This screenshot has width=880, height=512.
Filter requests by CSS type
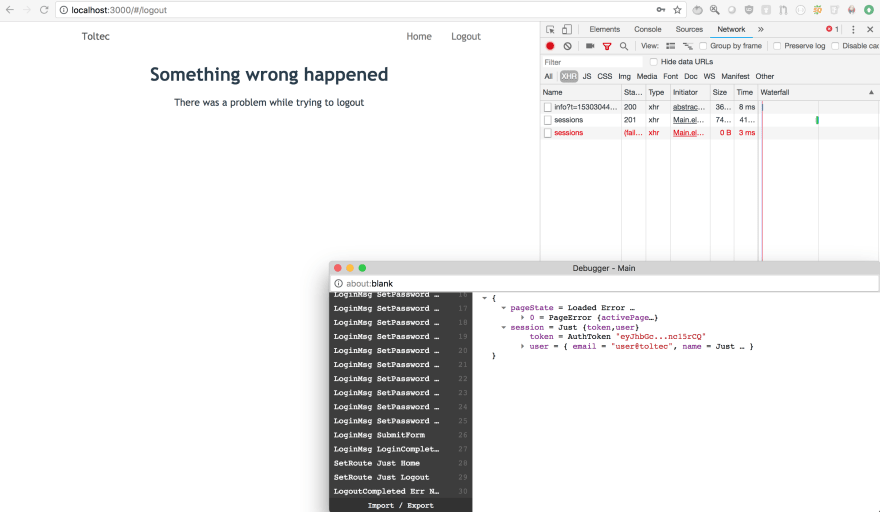tap(604, 76)
